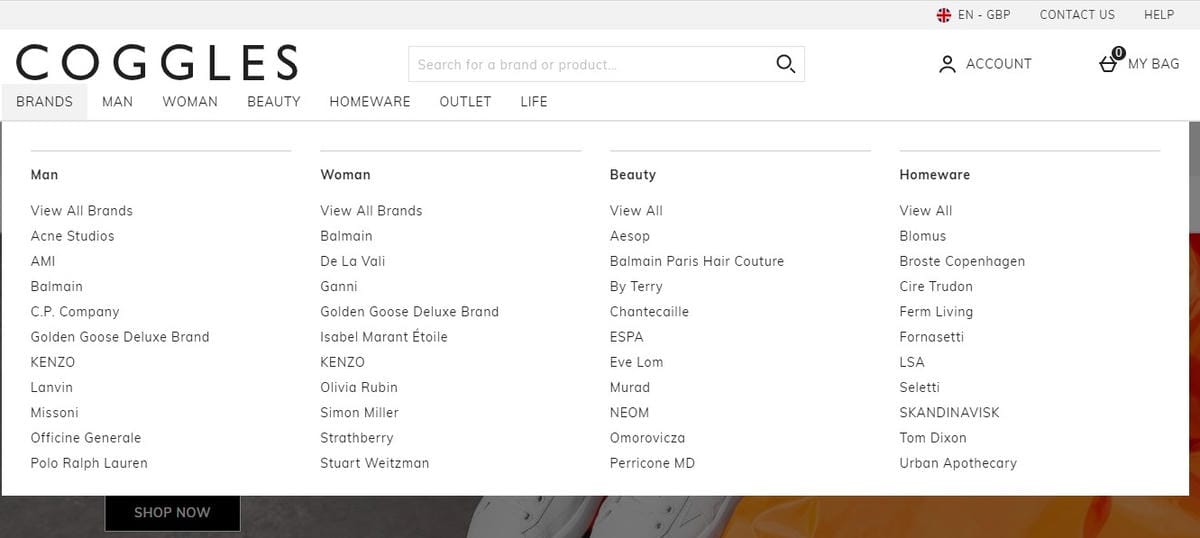The width and height of the screenshot is (1200, 538).
Task: Open the Woman navigation menu
Action: coord(190,101)
